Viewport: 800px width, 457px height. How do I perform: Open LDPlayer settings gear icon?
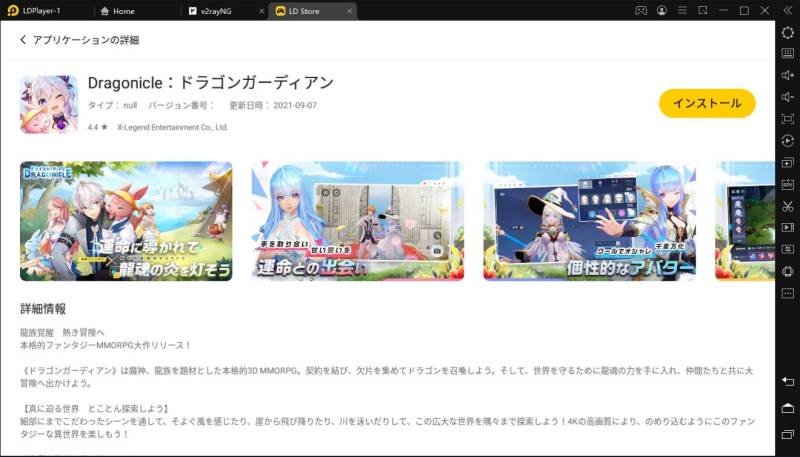pos(788,33)
